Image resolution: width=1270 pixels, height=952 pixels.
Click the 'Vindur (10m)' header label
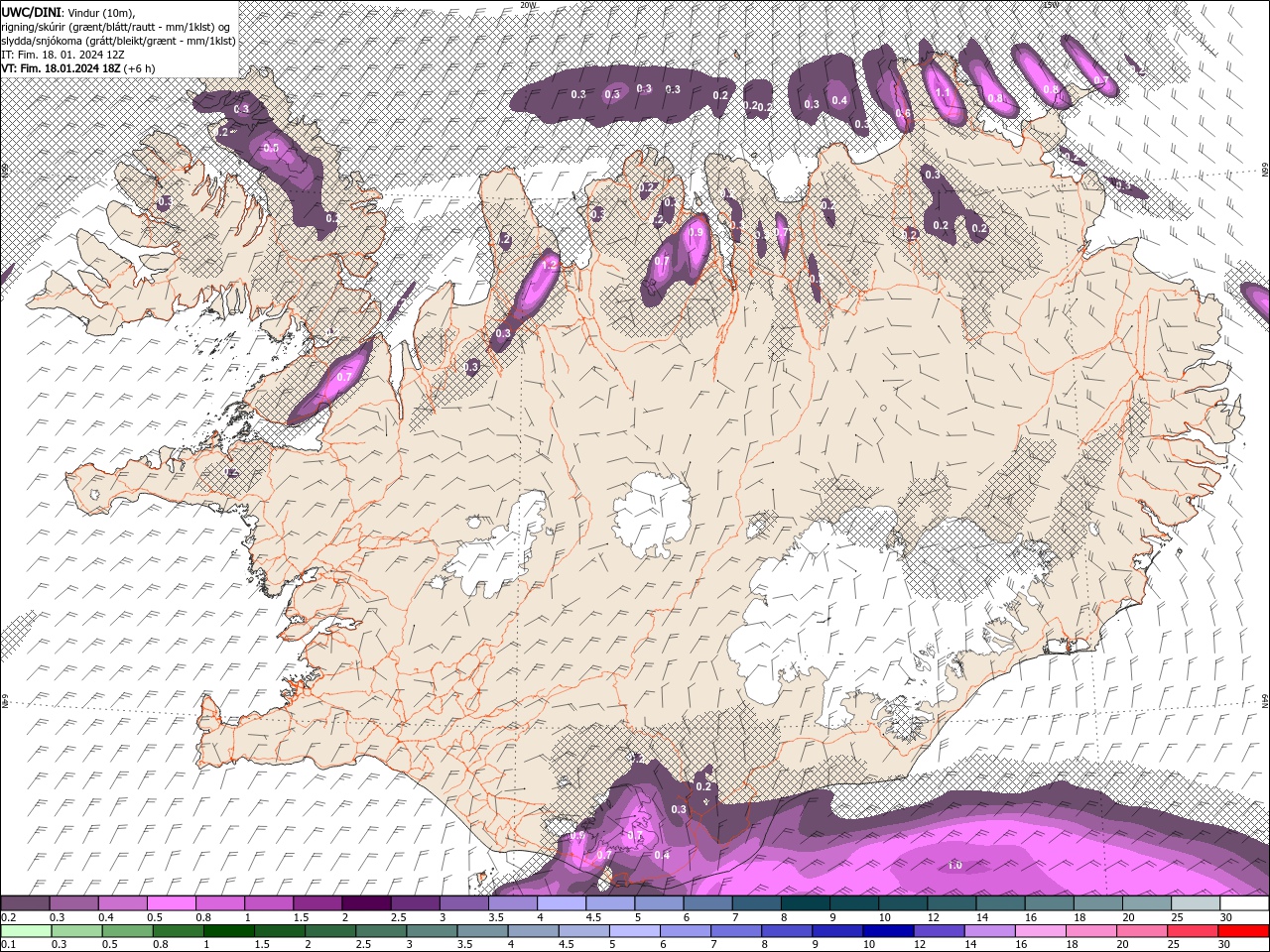pos(100,12)
